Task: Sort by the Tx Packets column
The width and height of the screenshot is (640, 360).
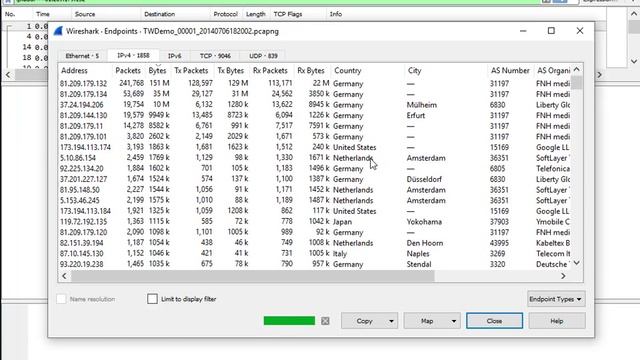Action: pos(191,71)
